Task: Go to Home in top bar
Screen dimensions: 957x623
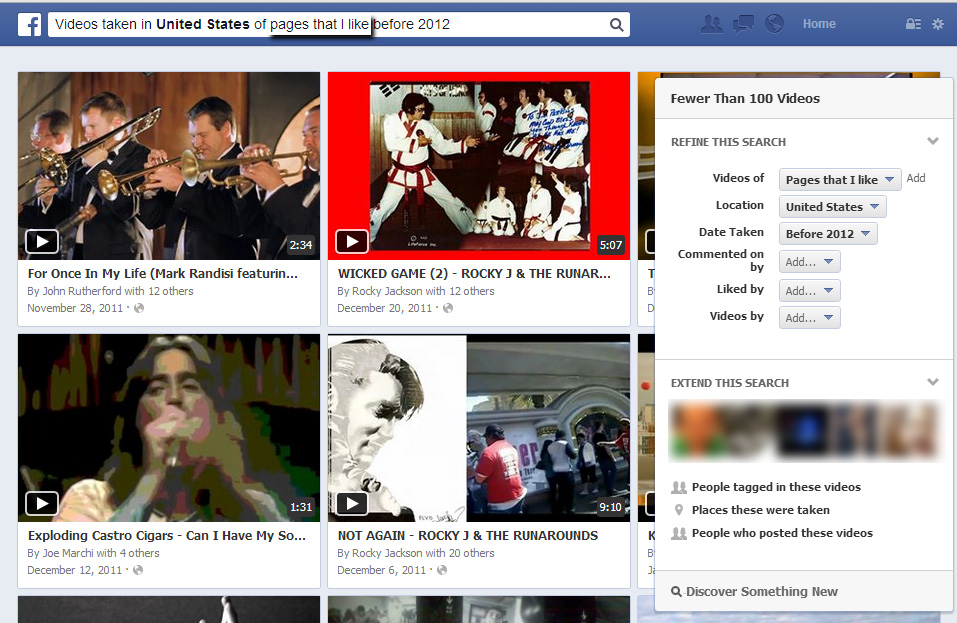Action: click(819, 24)
